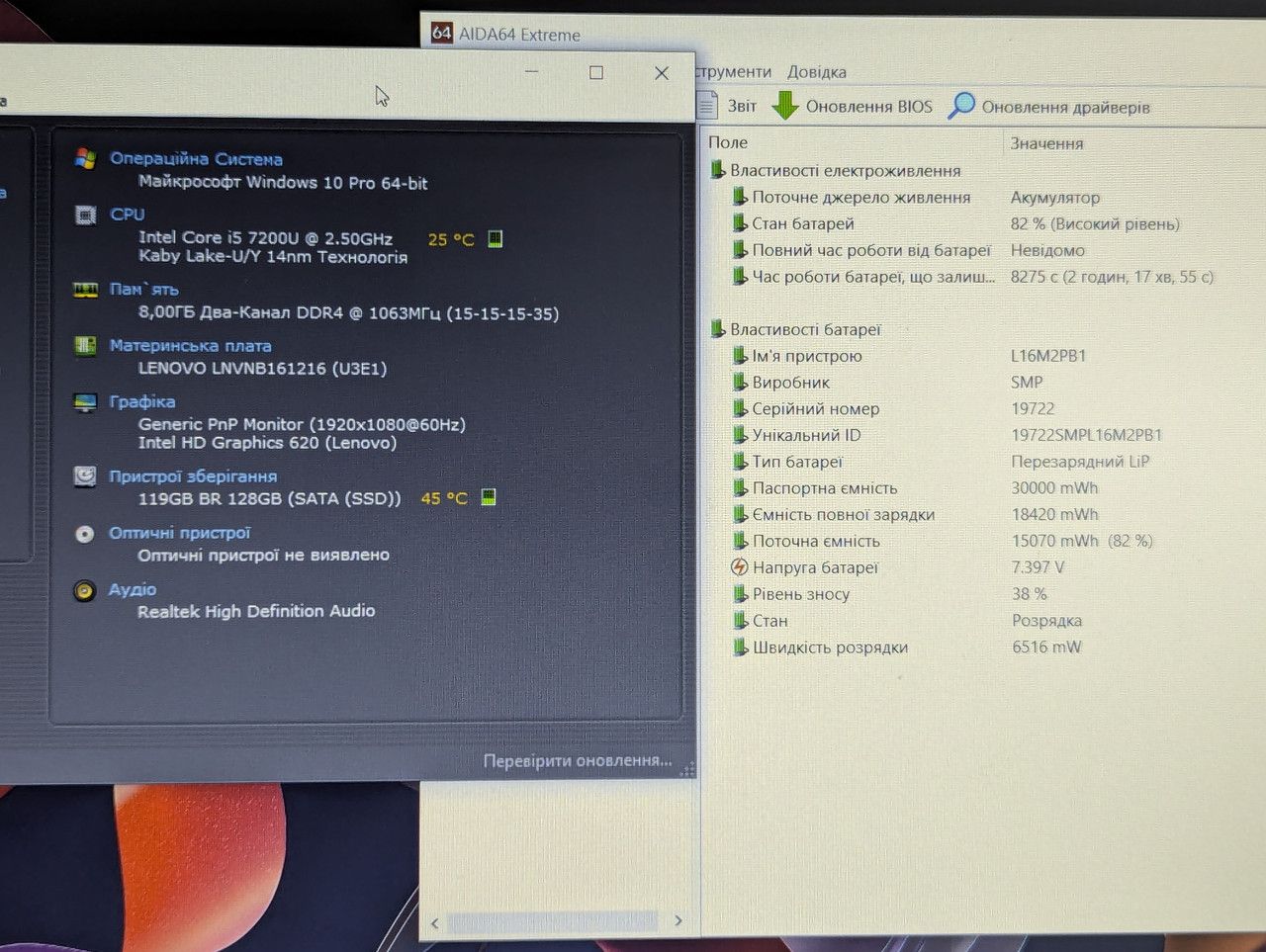
Task: Open the CPU section link
Action: (x=128, y=214)
